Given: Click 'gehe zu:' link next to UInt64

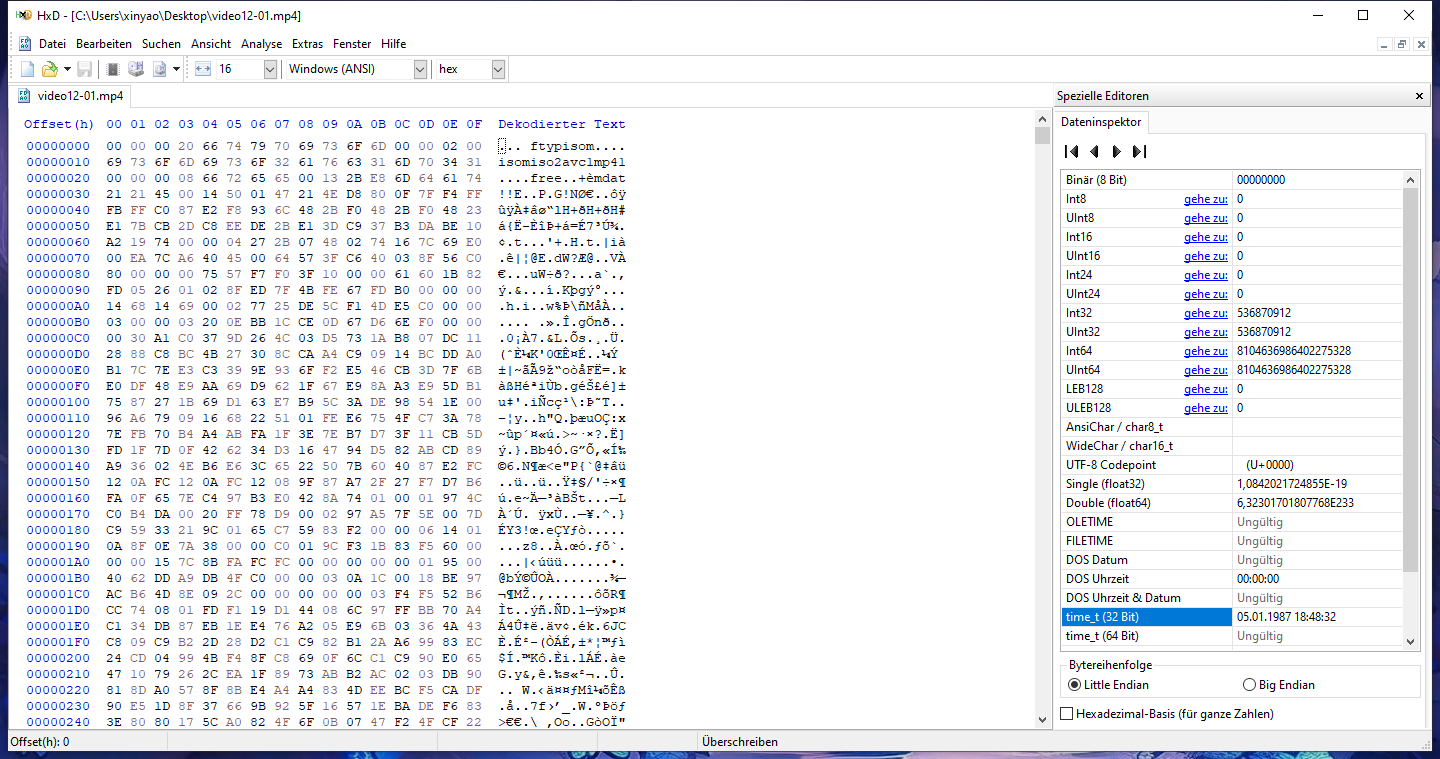Looking at the screenshot, I should tap(1205, 370).
